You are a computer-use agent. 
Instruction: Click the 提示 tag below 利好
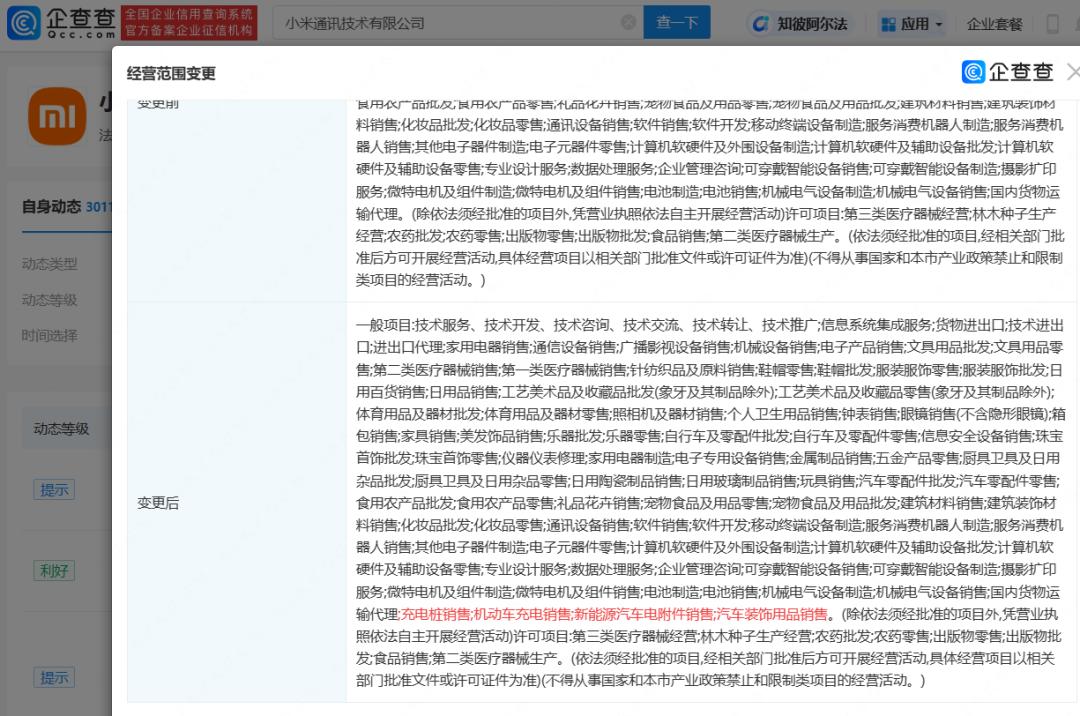tap(54, 677)
